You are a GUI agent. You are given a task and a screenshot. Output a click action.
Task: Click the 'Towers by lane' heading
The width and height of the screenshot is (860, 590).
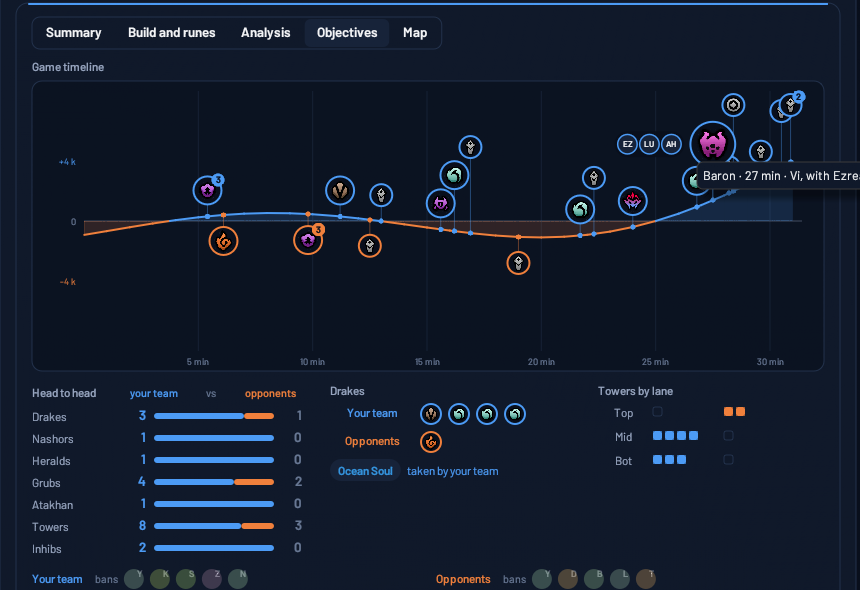(x=635, y=391)
